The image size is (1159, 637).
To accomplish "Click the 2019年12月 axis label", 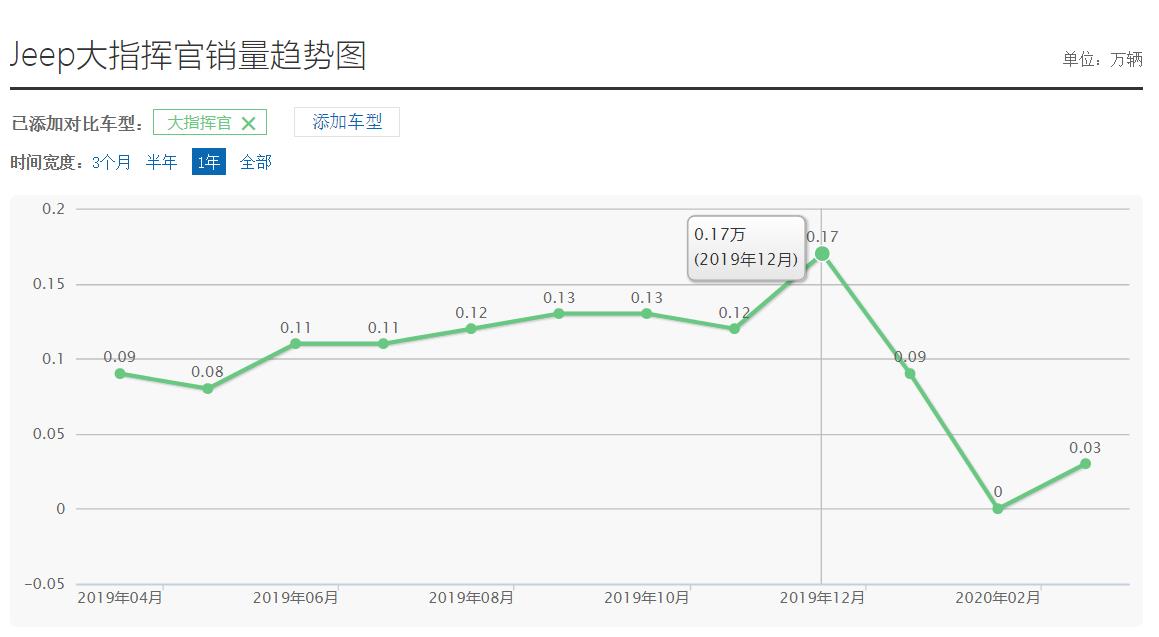I will 820,597.
